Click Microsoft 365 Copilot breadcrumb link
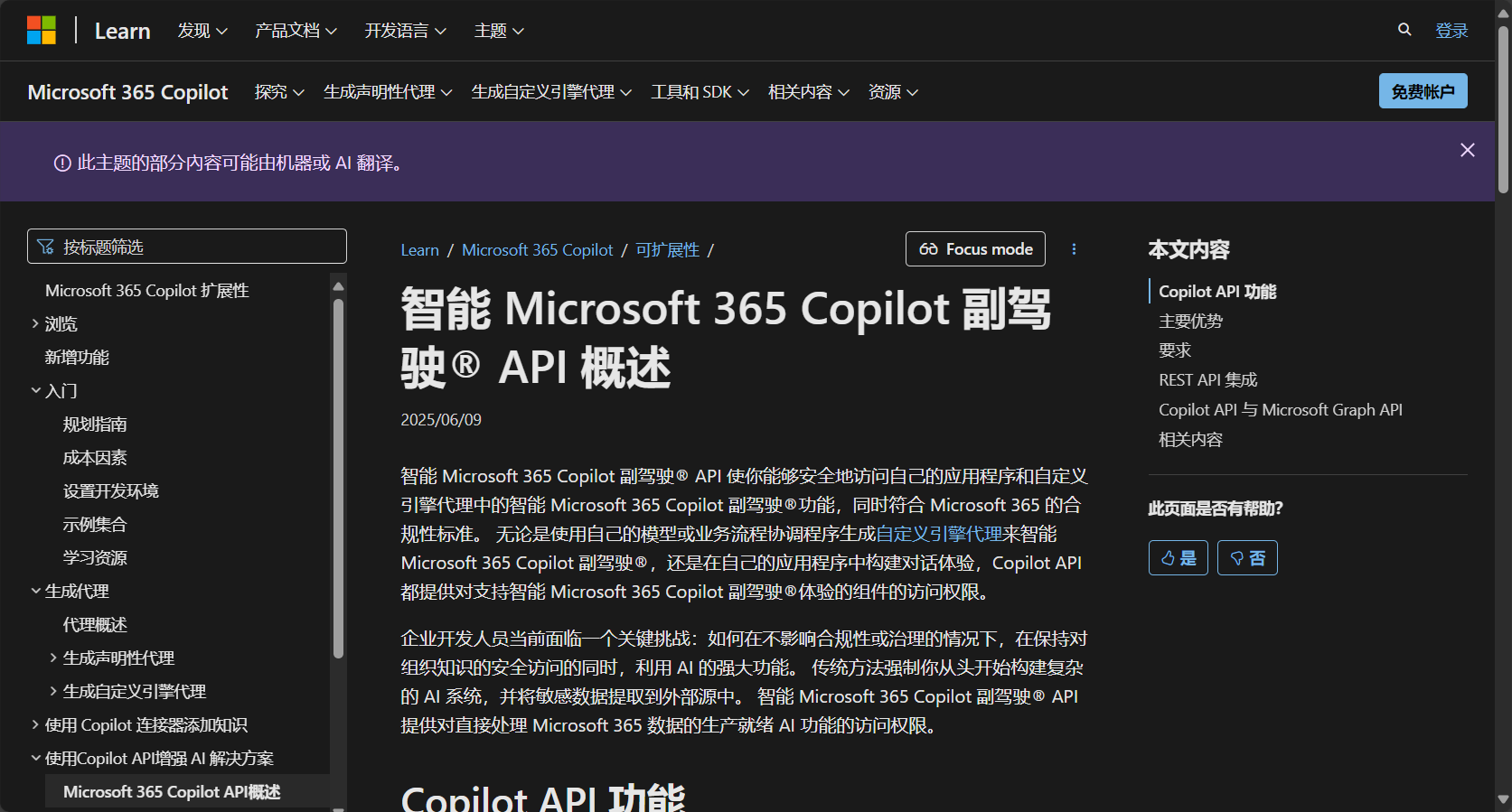Screen dimensions: 1512x812 537,250
